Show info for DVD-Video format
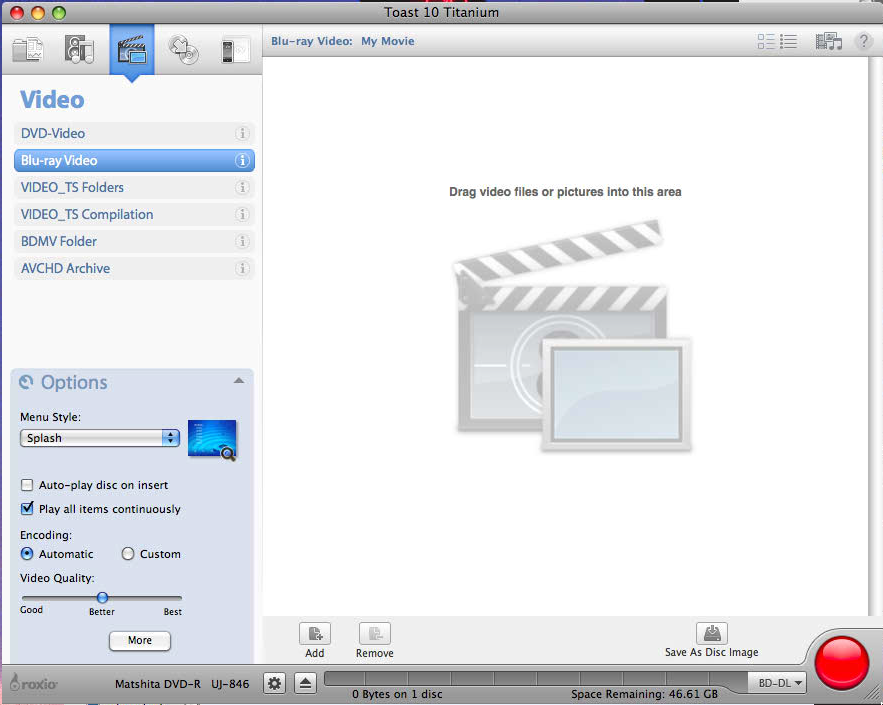 click(242, 133)
